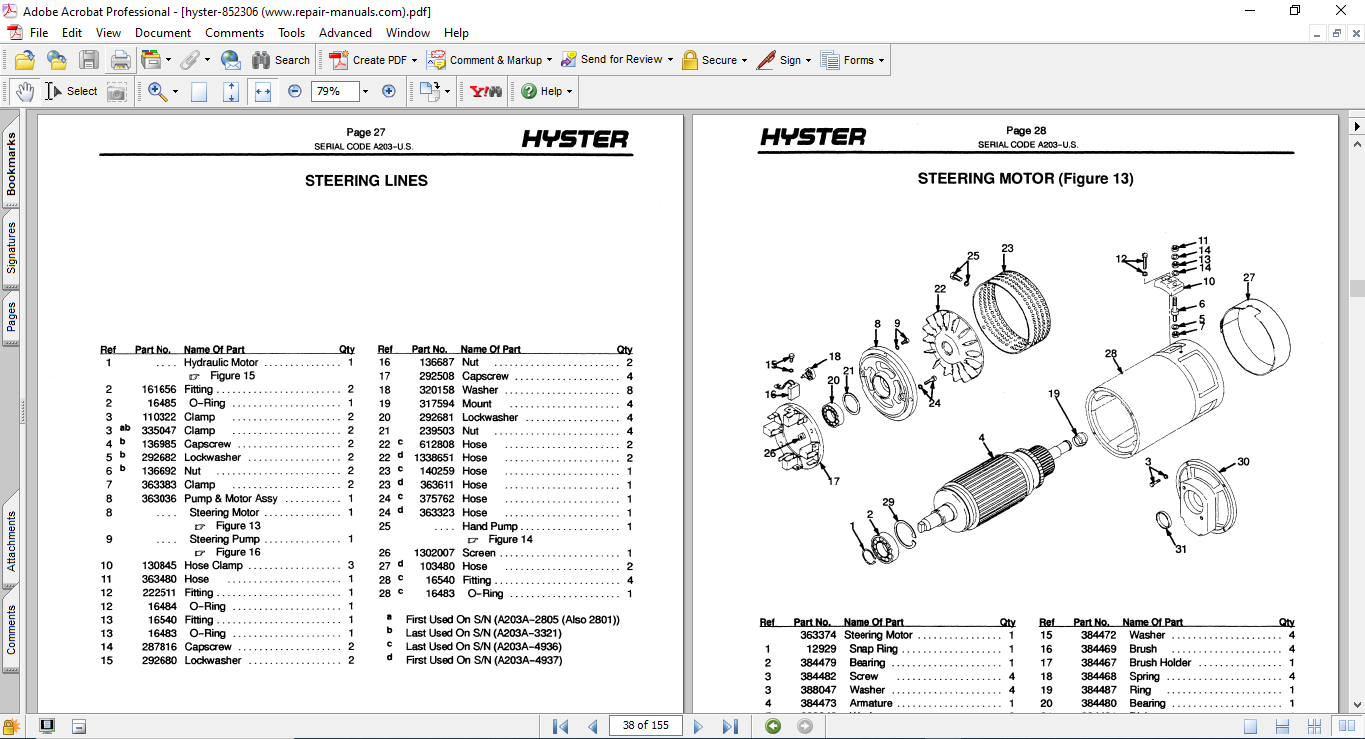1365x739 pixels.
Task: Click the Create PDF button
Action: [x=369, y=60]
